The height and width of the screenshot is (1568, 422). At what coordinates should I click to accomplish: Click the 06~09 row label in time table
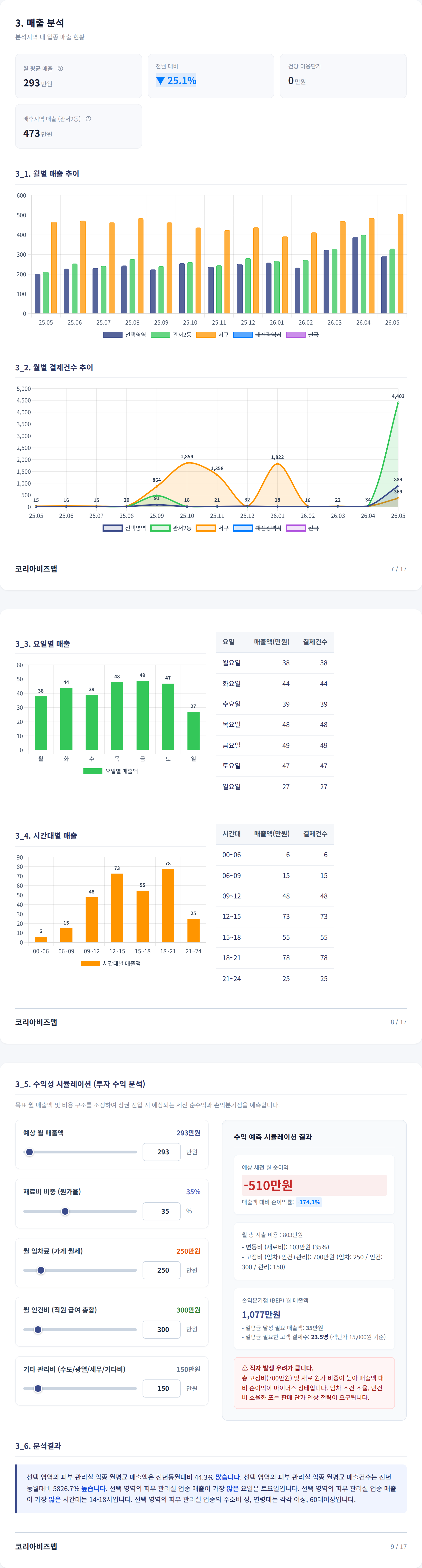(x=231, y=875)
